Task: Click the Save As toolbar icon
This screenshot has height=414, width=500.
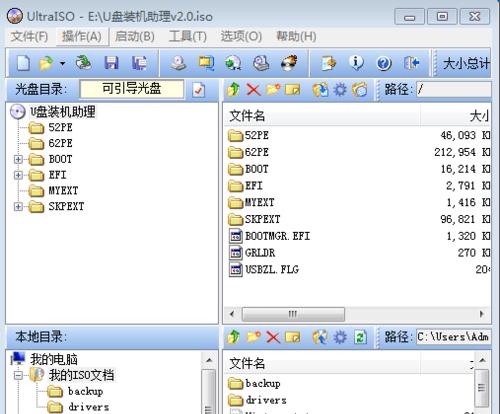Action: tap(139, 63)
